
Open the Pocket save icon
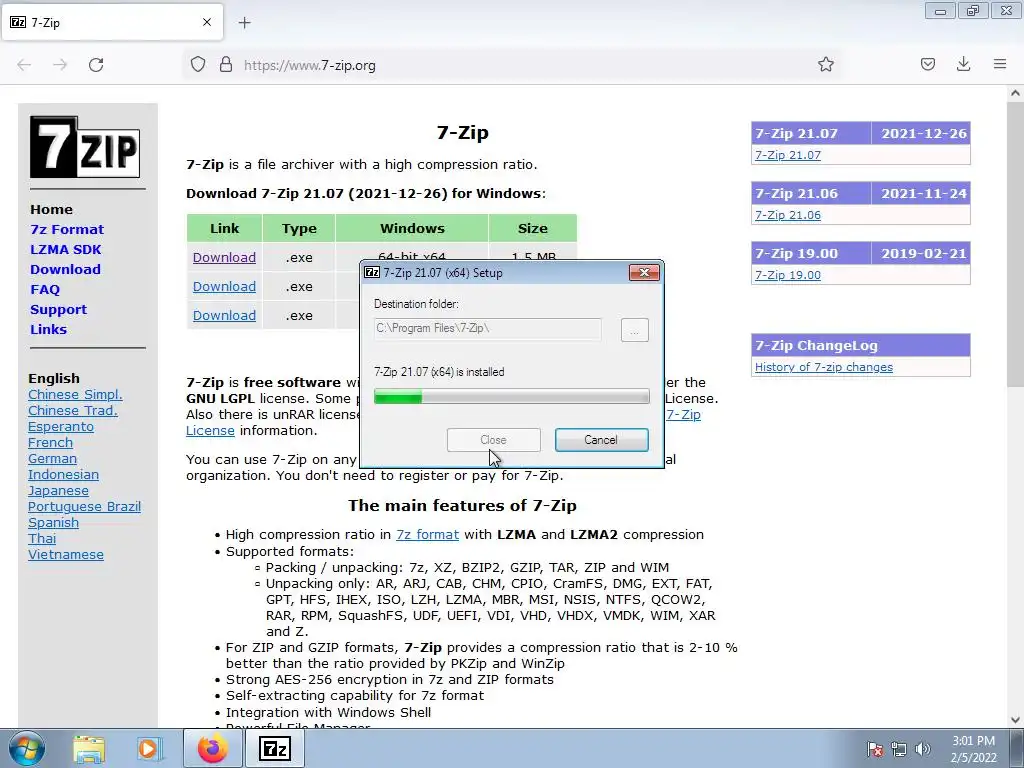927,64
